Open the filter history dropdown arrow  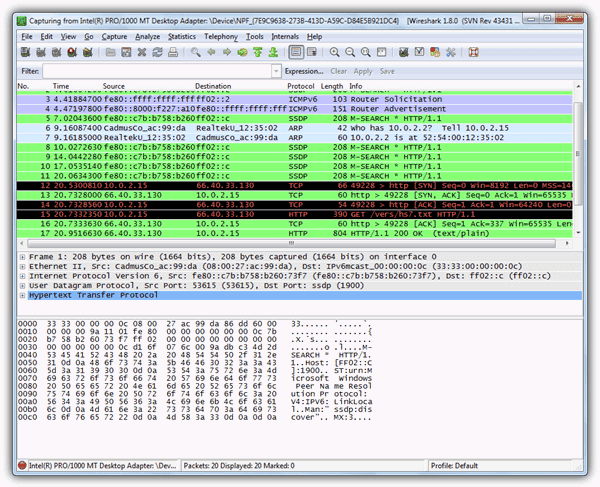pos(276,71)
